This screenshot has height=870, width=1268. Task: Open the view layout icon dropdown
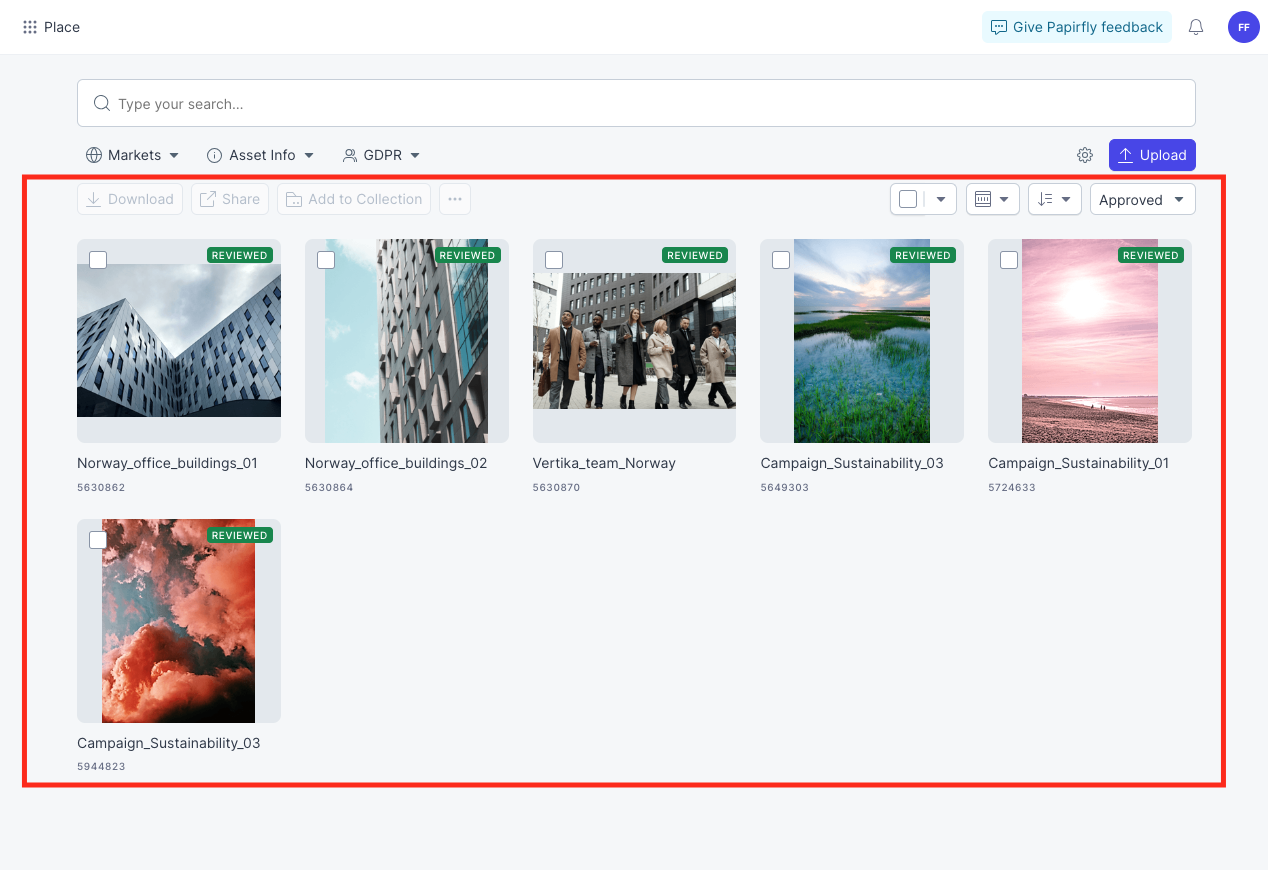click(993, 199)
